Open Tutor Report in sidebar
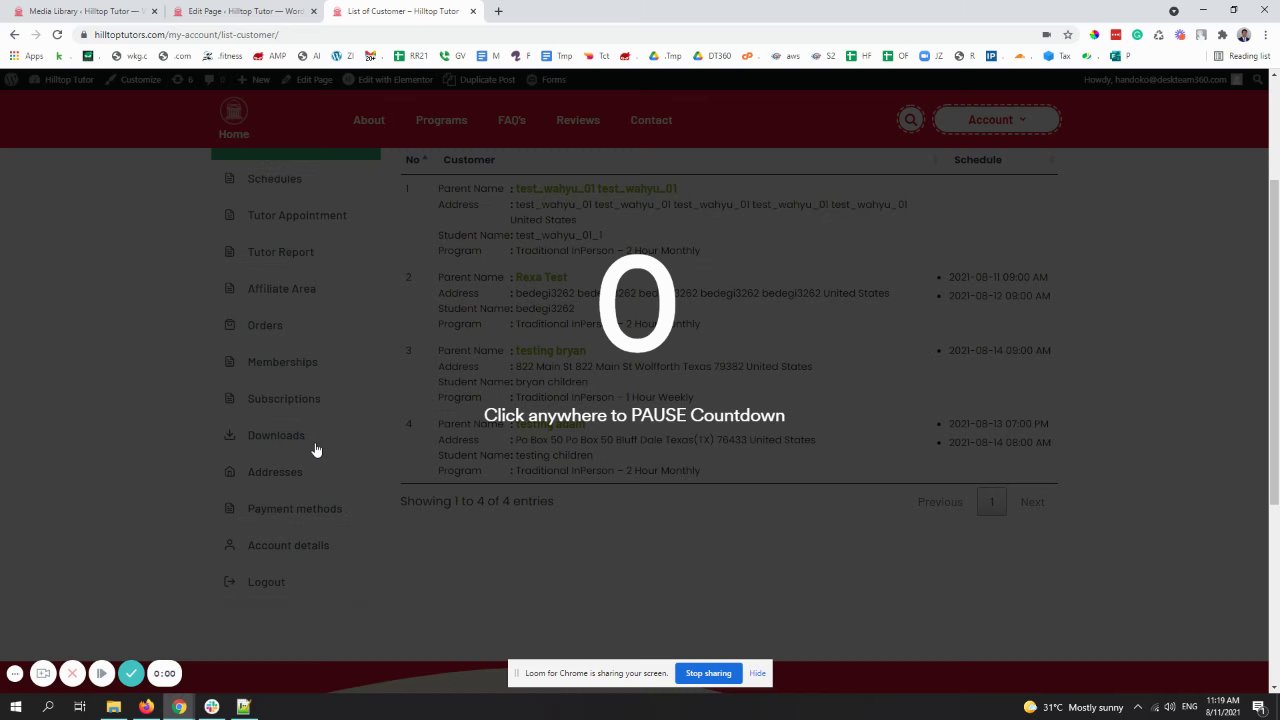This screenshot has height=720, width=1280. tap(280, 252)
